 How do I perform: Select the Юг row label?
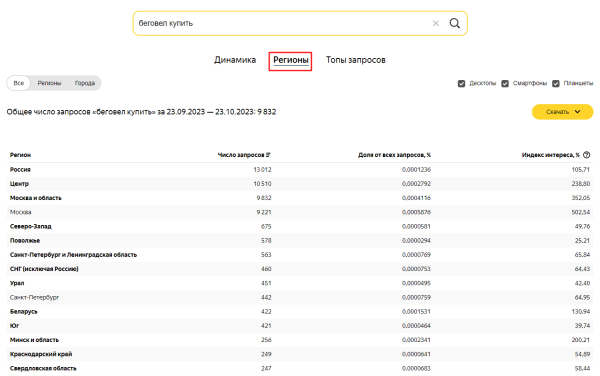[x=14, y=326]
